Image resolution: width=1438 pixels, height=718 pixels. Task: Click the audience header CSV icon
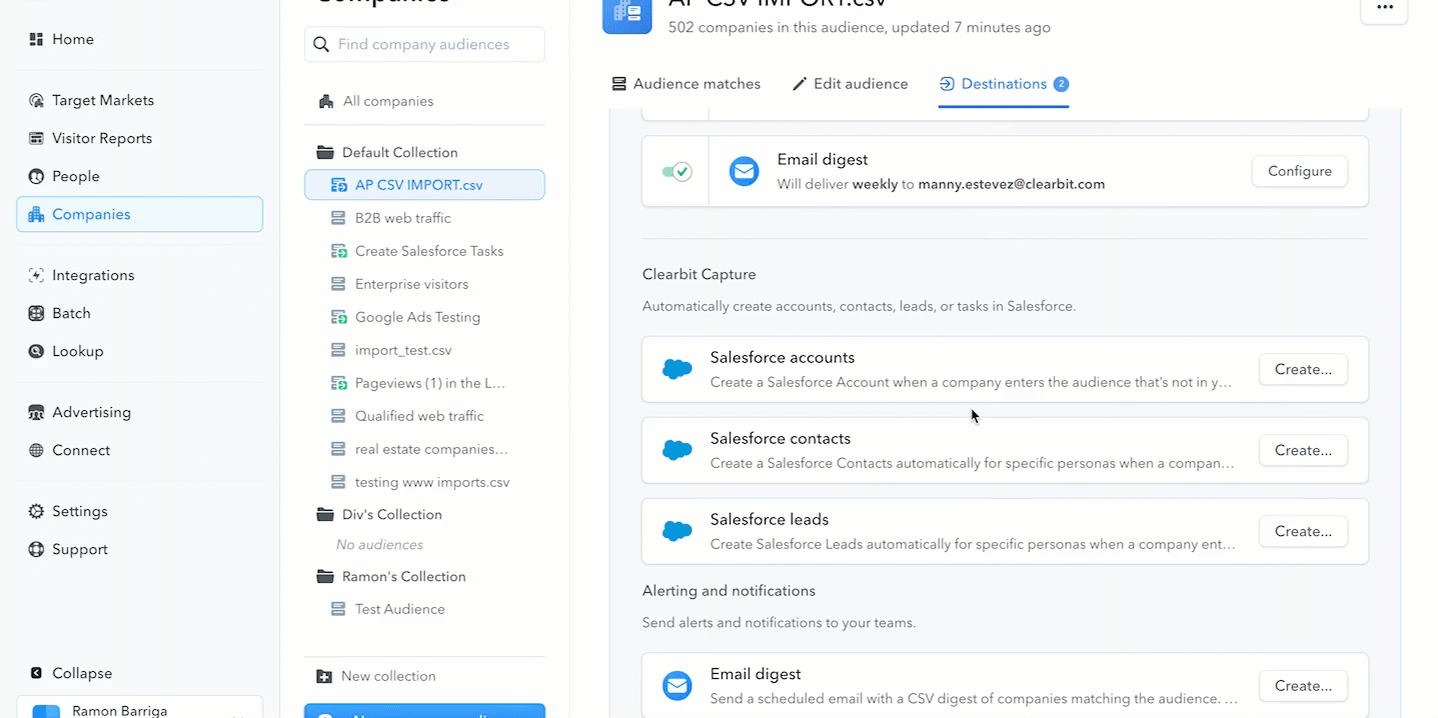tap(627, 12)
